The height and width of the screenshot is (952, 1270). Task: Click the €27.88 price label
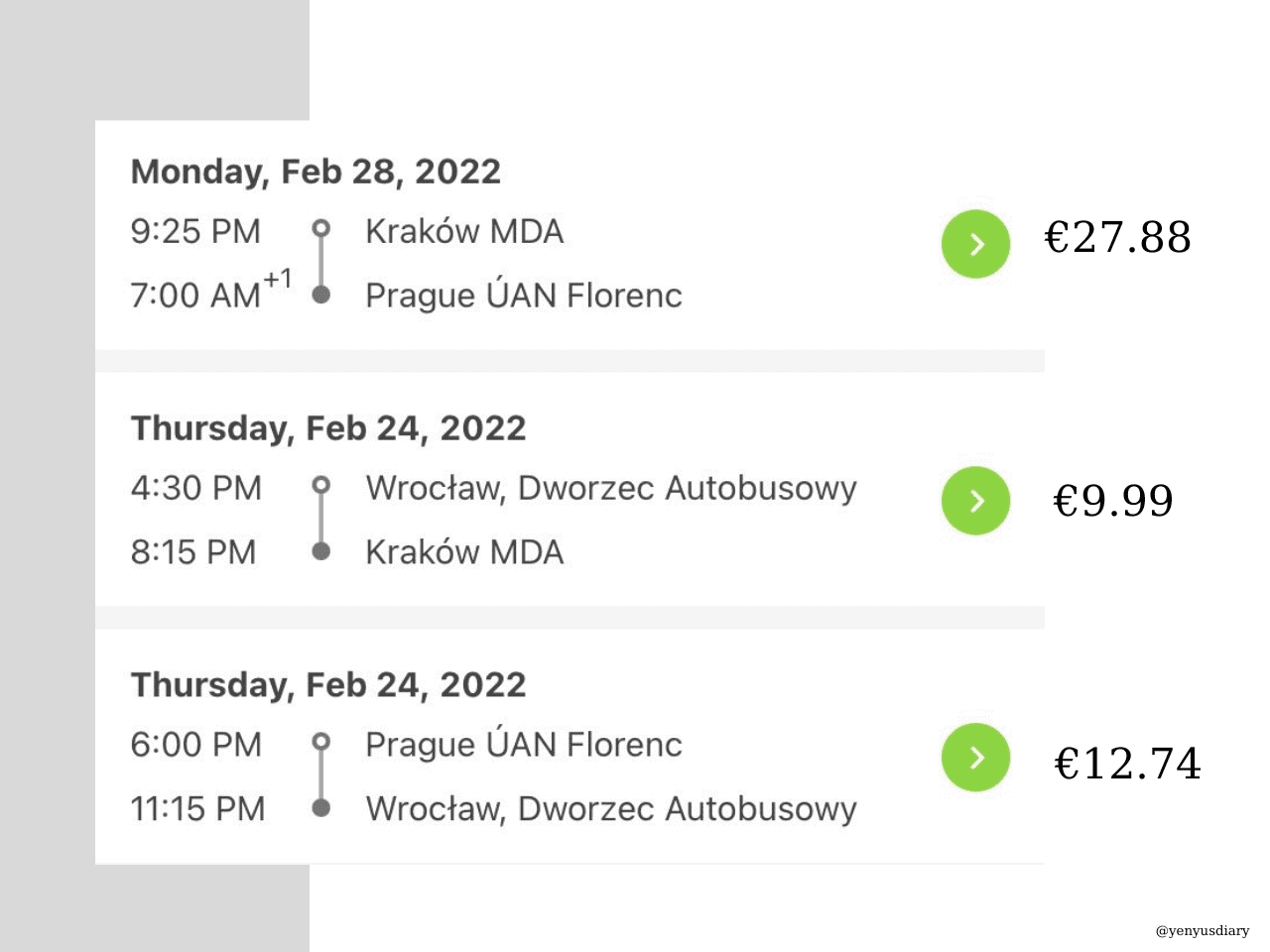(1117, 238)
